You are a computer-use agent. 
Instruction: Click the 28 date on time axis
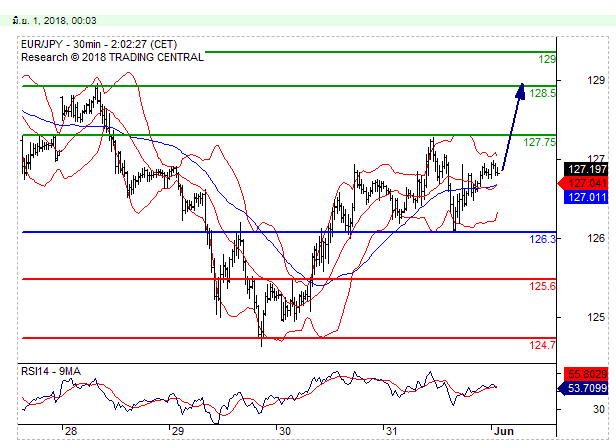click(x=71, y=430)
